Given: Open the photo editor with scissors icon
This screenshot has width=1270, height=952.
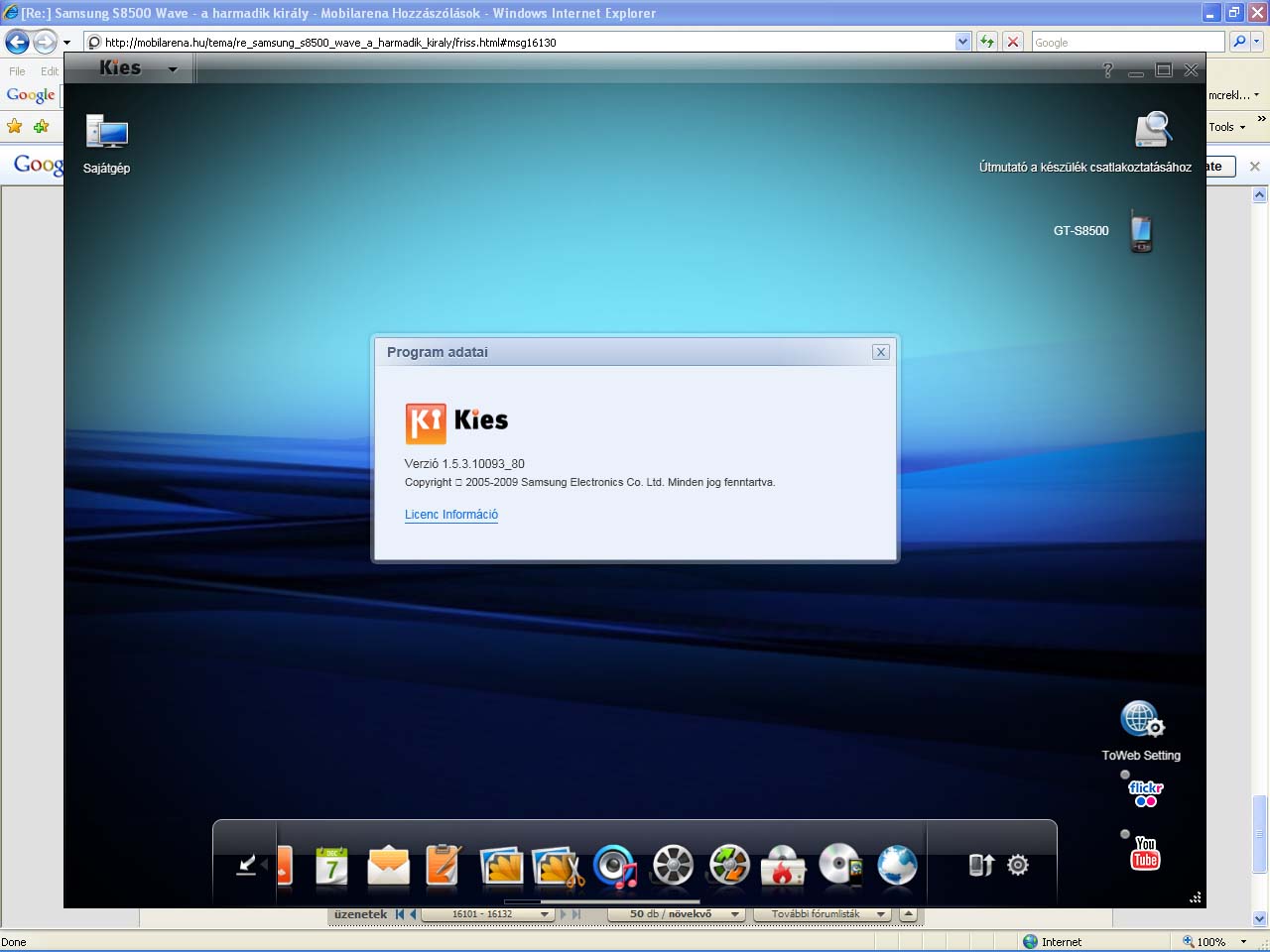Looking at the screenshot, I should tap(558, 866).
